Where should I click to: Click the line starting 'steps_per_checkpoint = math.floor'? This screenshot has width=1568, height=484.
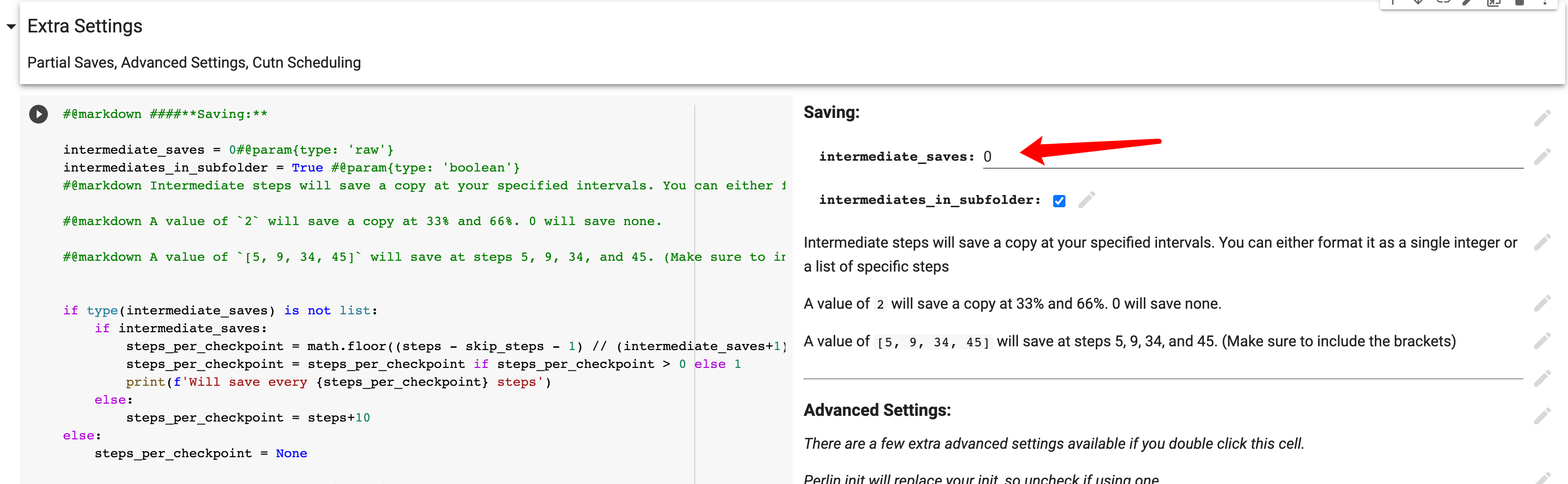[x=457, y=346]
